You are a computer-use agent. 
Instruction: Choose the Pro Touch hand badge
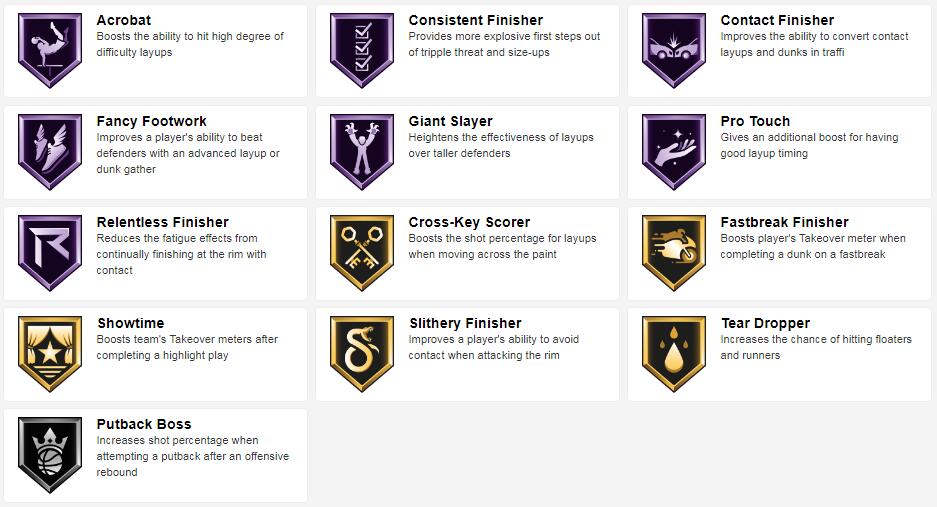(674, 152)
